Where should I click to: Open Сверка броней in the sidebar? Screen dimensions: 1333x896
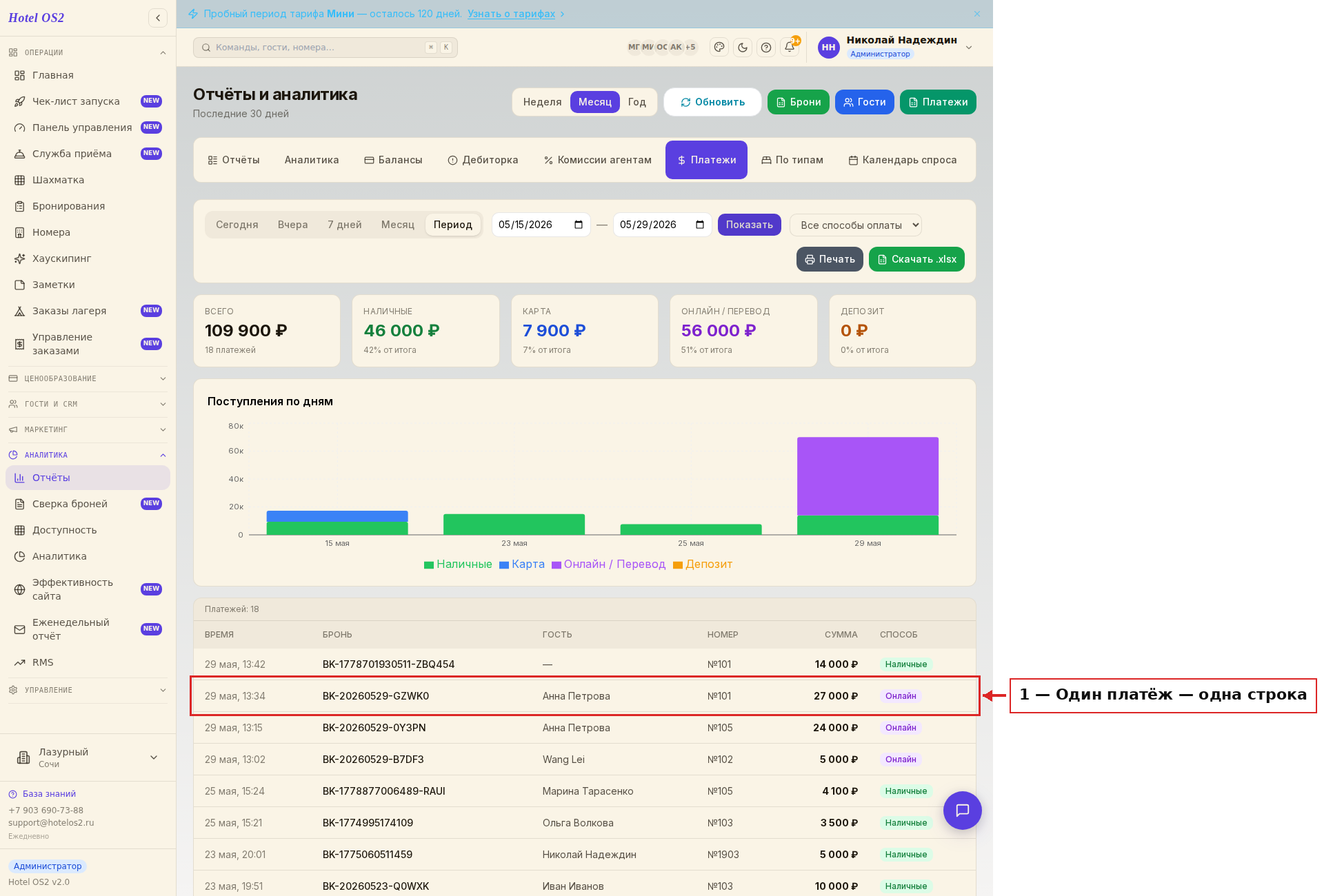(x=88, y=504)
